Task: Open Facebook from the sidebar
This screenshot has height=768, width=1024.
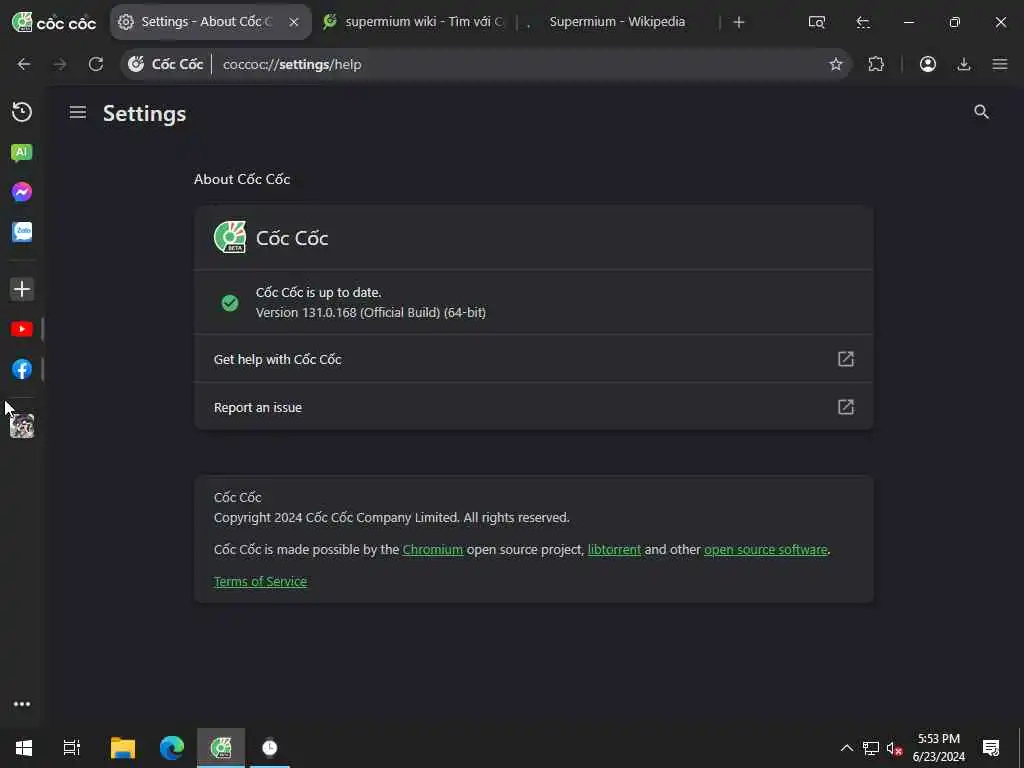Action: click(22, 369)
